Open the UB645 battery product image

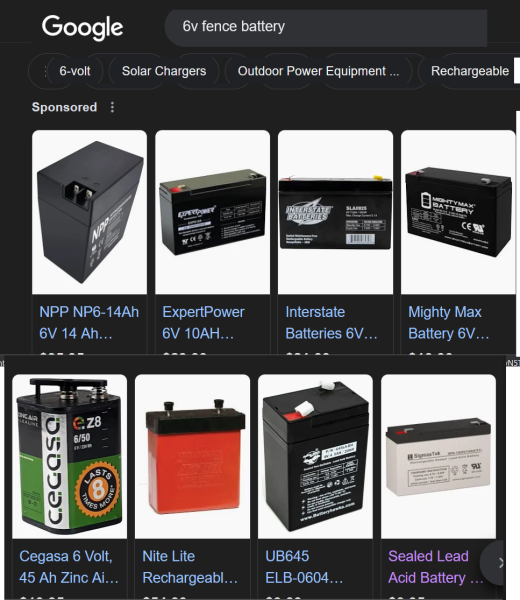click(315, 457)
